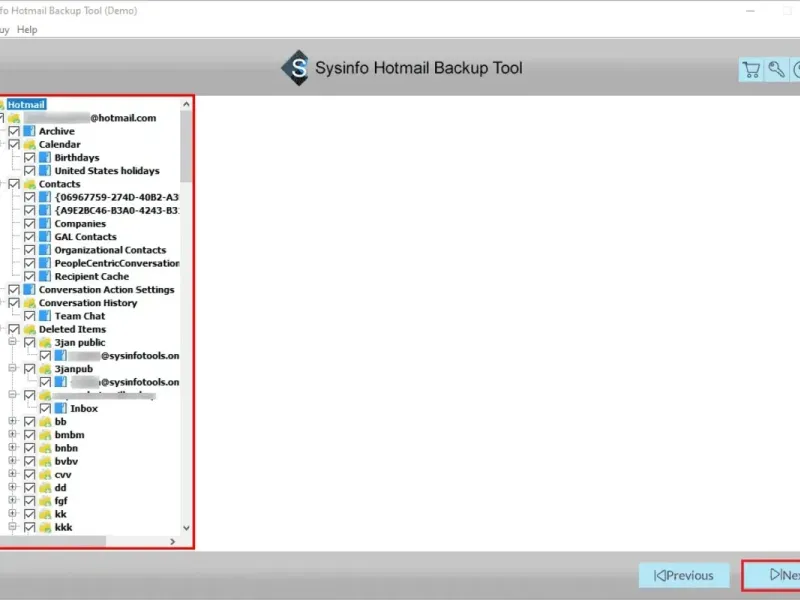Expand the bnbn tree node

(13, 448)
